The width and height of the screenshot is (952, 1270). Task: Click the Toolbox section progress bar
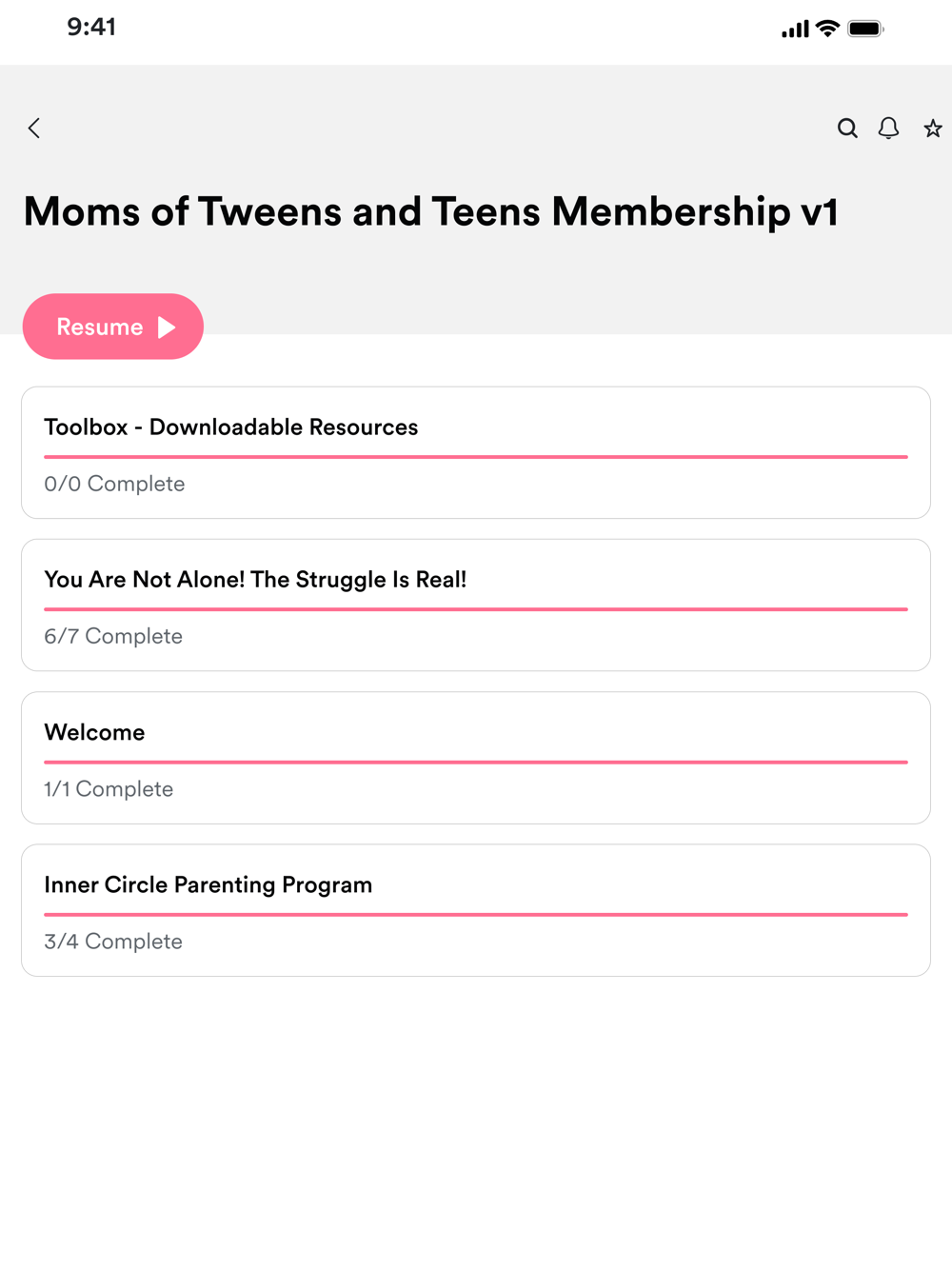tap(476, 457)
